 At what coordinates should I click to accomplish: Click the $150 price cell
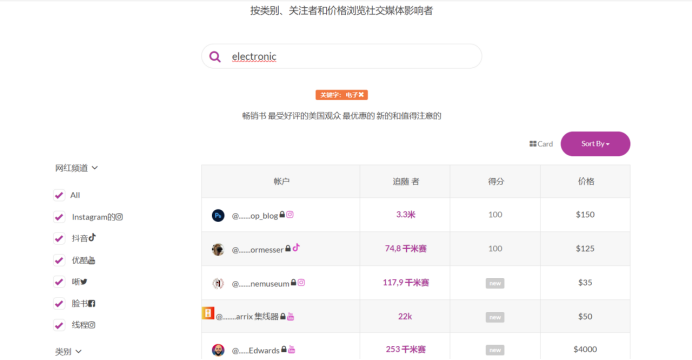point(585,214)
